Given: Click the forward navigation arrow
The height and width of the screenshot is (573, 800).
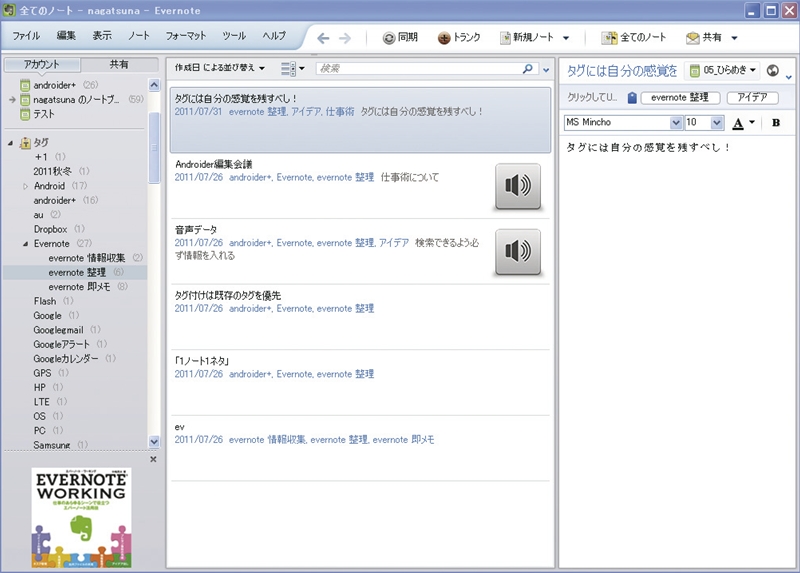Looking at the screenshot, I should (x=345, y=38).
